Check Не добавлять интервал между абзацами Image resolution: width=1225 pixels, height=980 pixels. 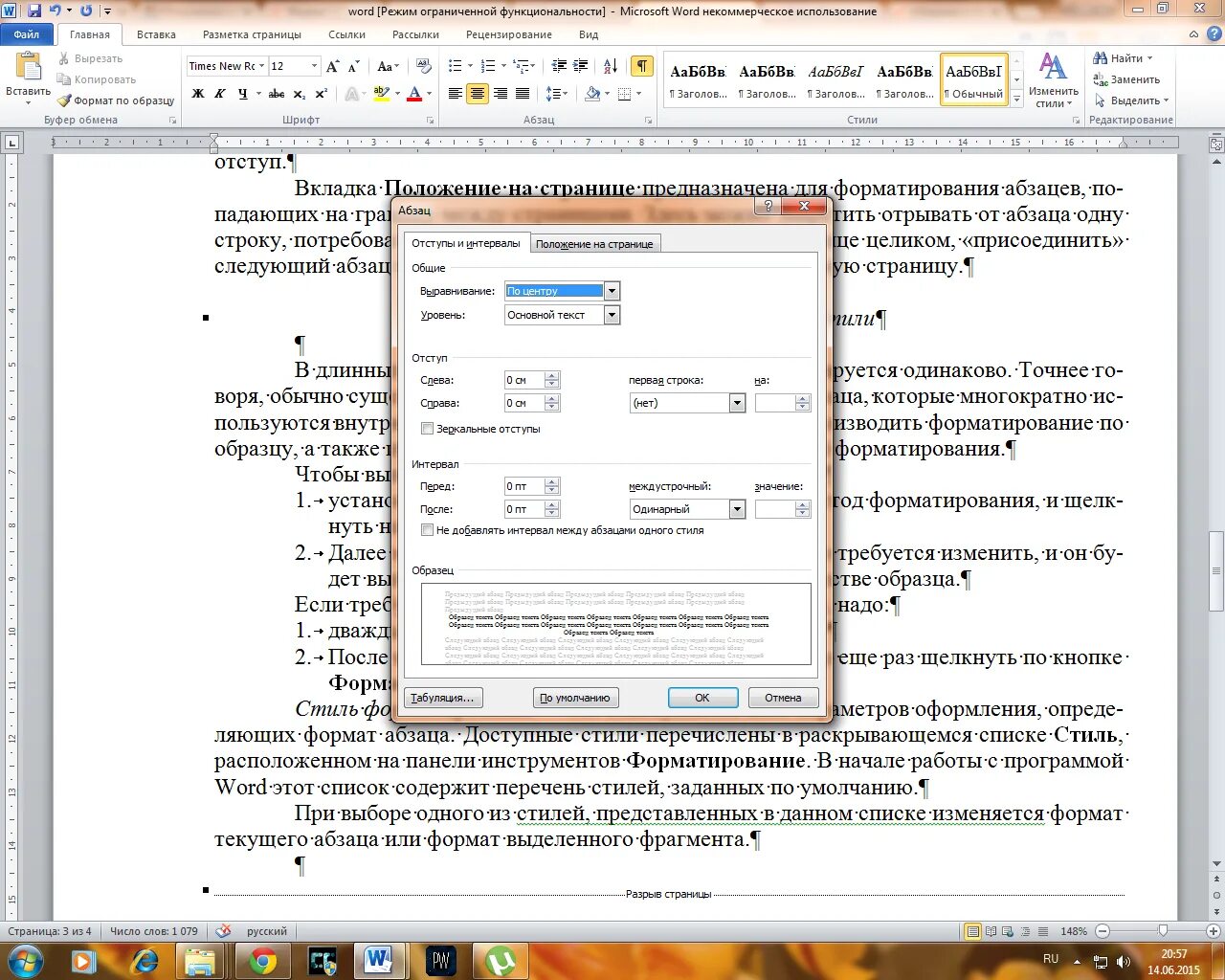428,530
